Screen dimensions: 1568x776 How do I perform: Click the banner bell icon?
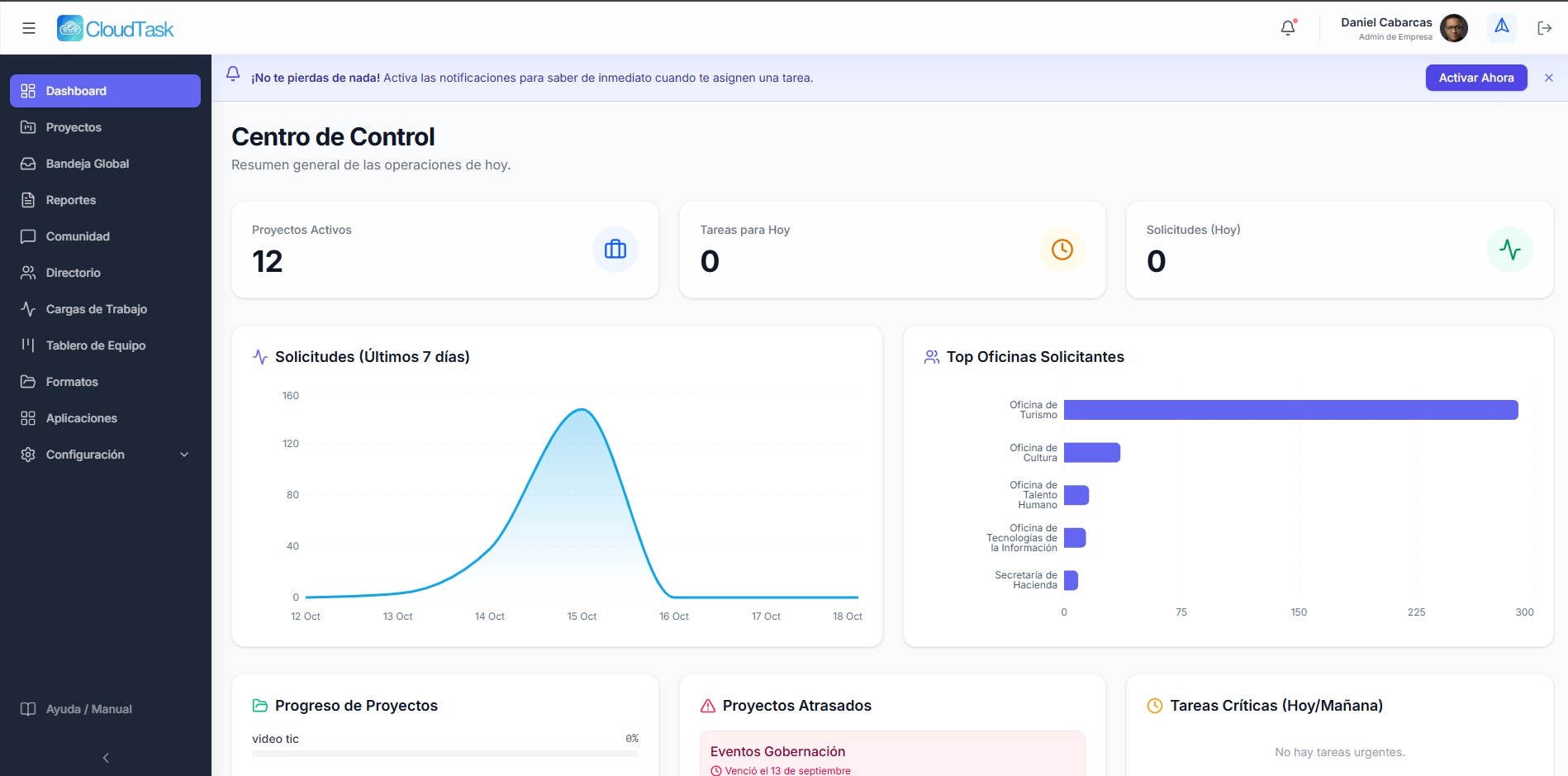point(233,74)
